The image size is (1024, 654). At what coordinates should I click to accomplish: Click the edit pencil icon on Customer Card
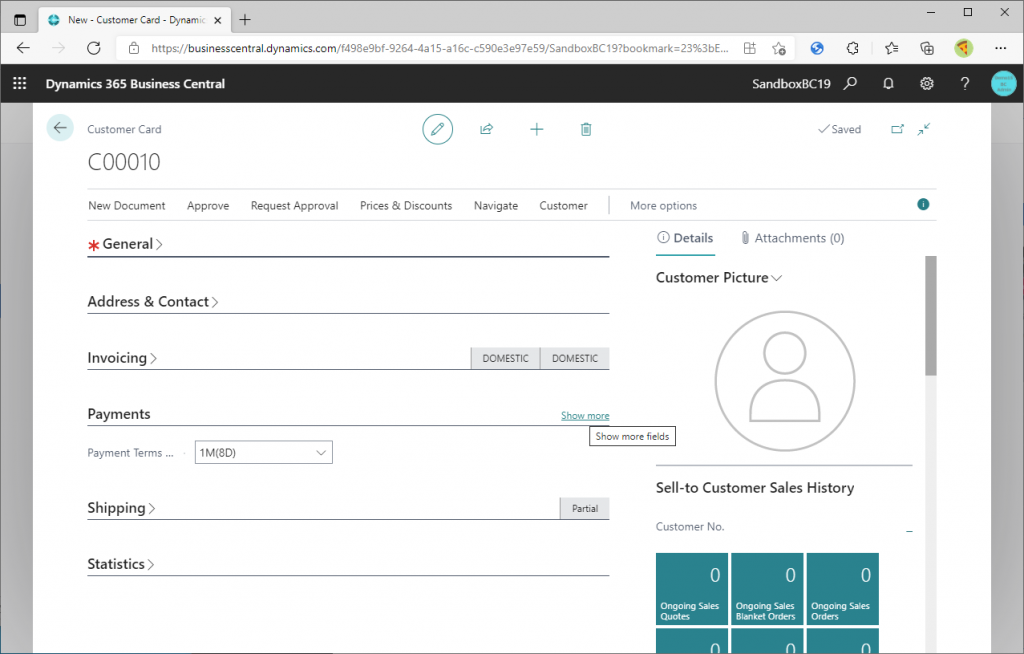[x=438, y=129]
